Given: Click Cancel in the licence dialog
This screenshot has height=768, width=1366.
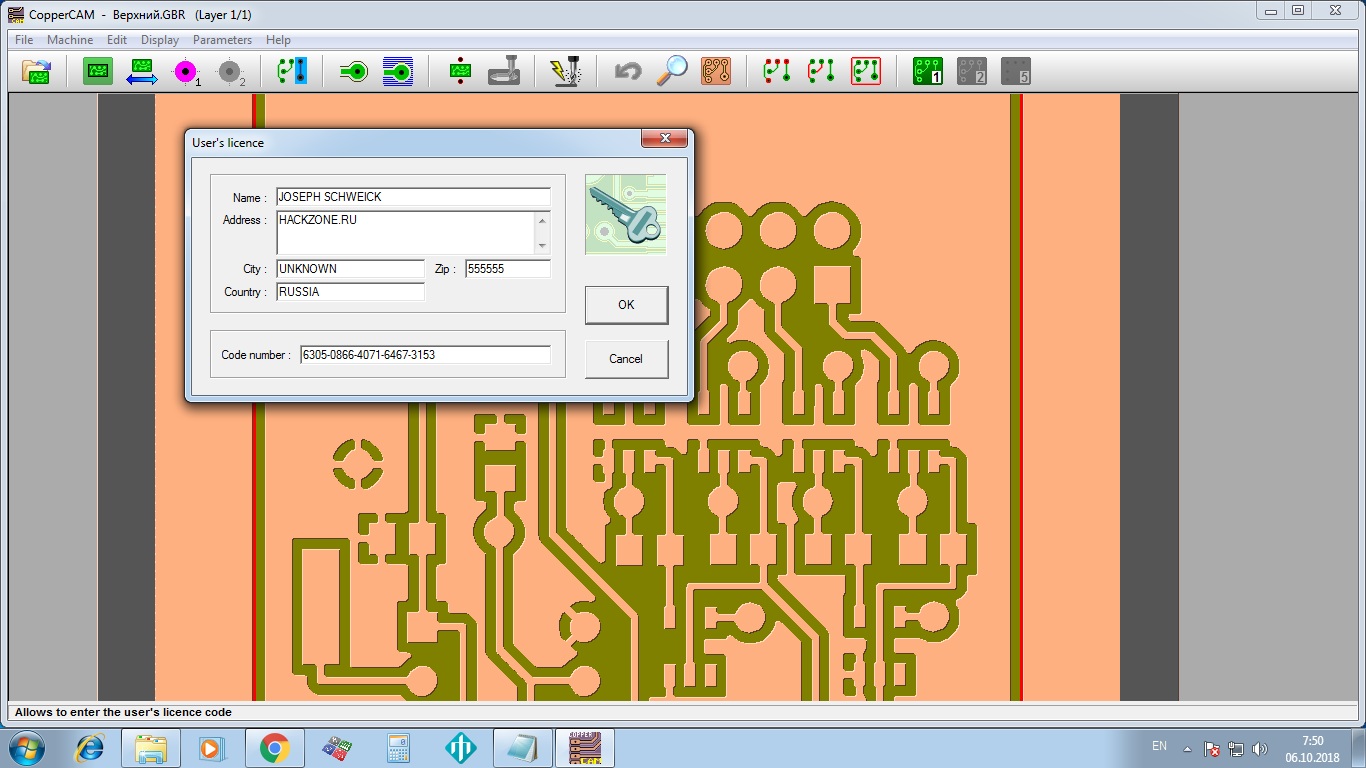Looking at the screenshot, I should pos(626,359).
